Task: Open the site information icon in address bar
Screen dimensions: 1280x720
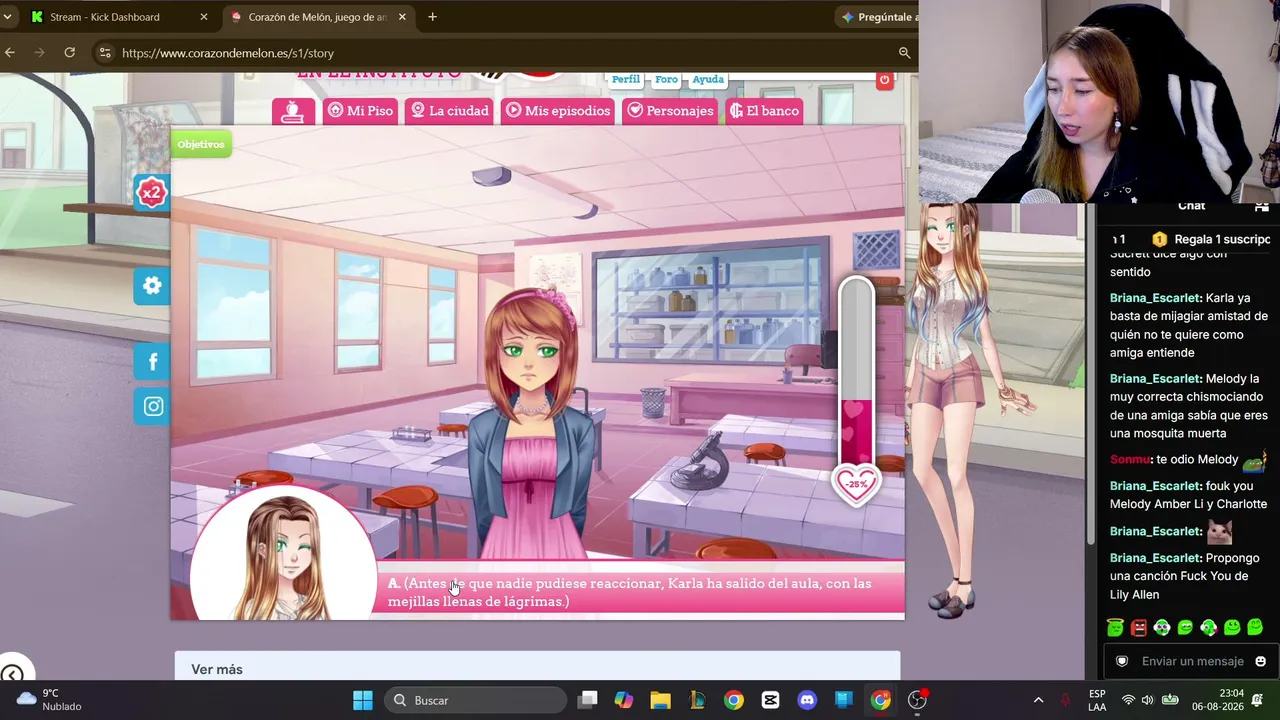Action: 104,53
